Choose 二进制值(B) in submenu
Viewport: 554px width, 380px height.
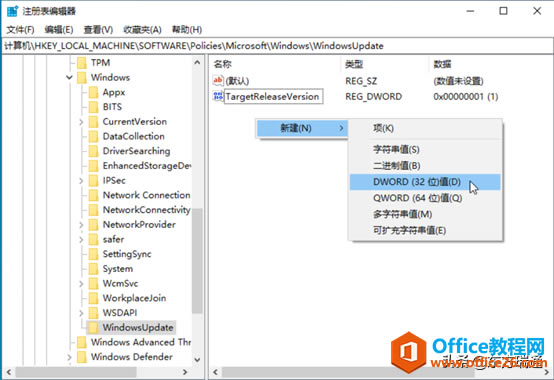[425, 166]
